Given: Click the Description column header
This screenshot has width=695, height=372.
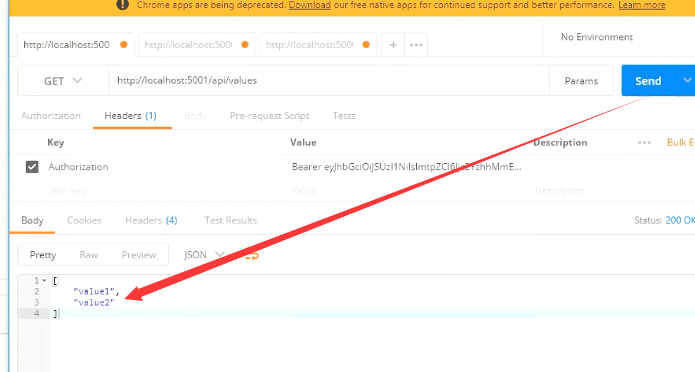Looking at the screenshot, I should (560, 142).
